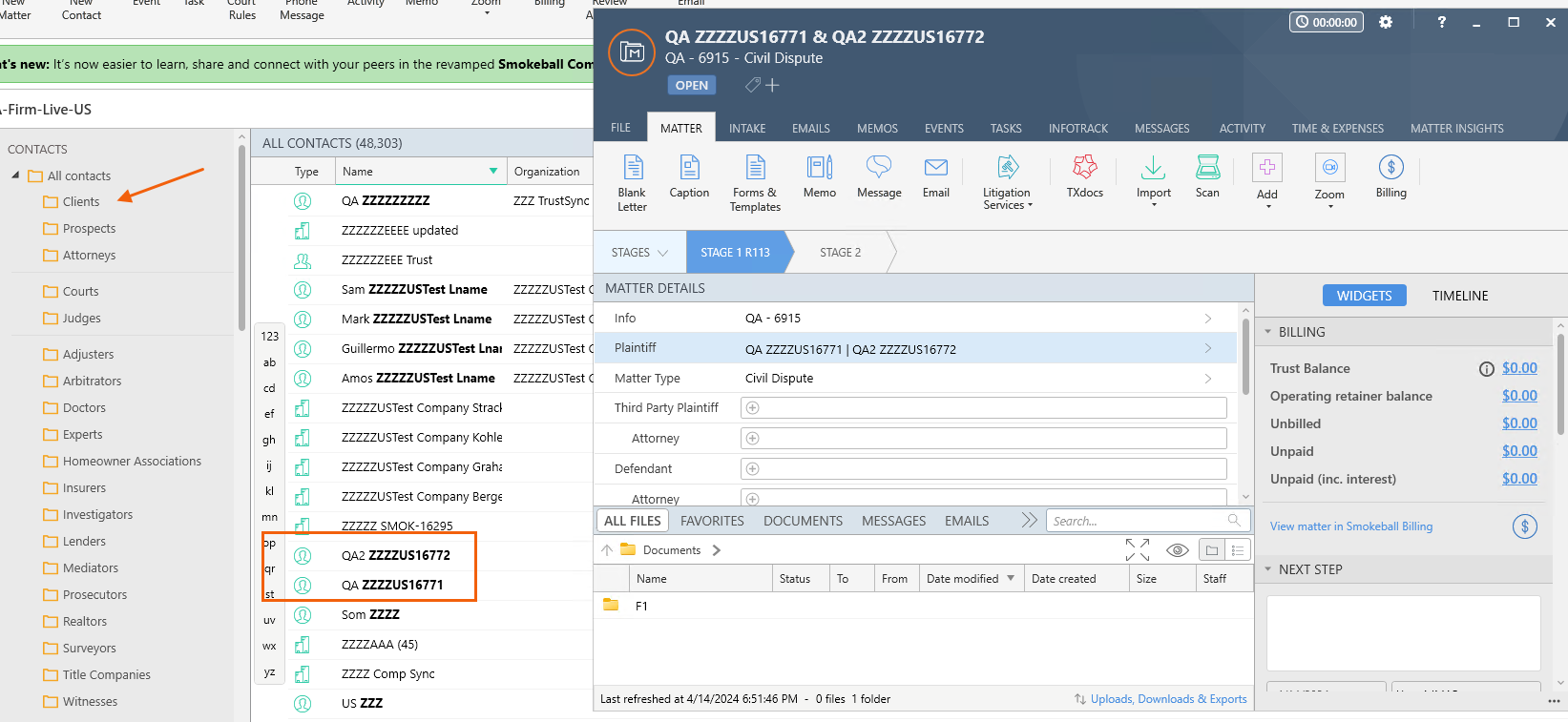The height and width of the screenshot is (722, 1568).
Task: Collapse the BILLING widget section
Action: click(x=1268, y=332)
